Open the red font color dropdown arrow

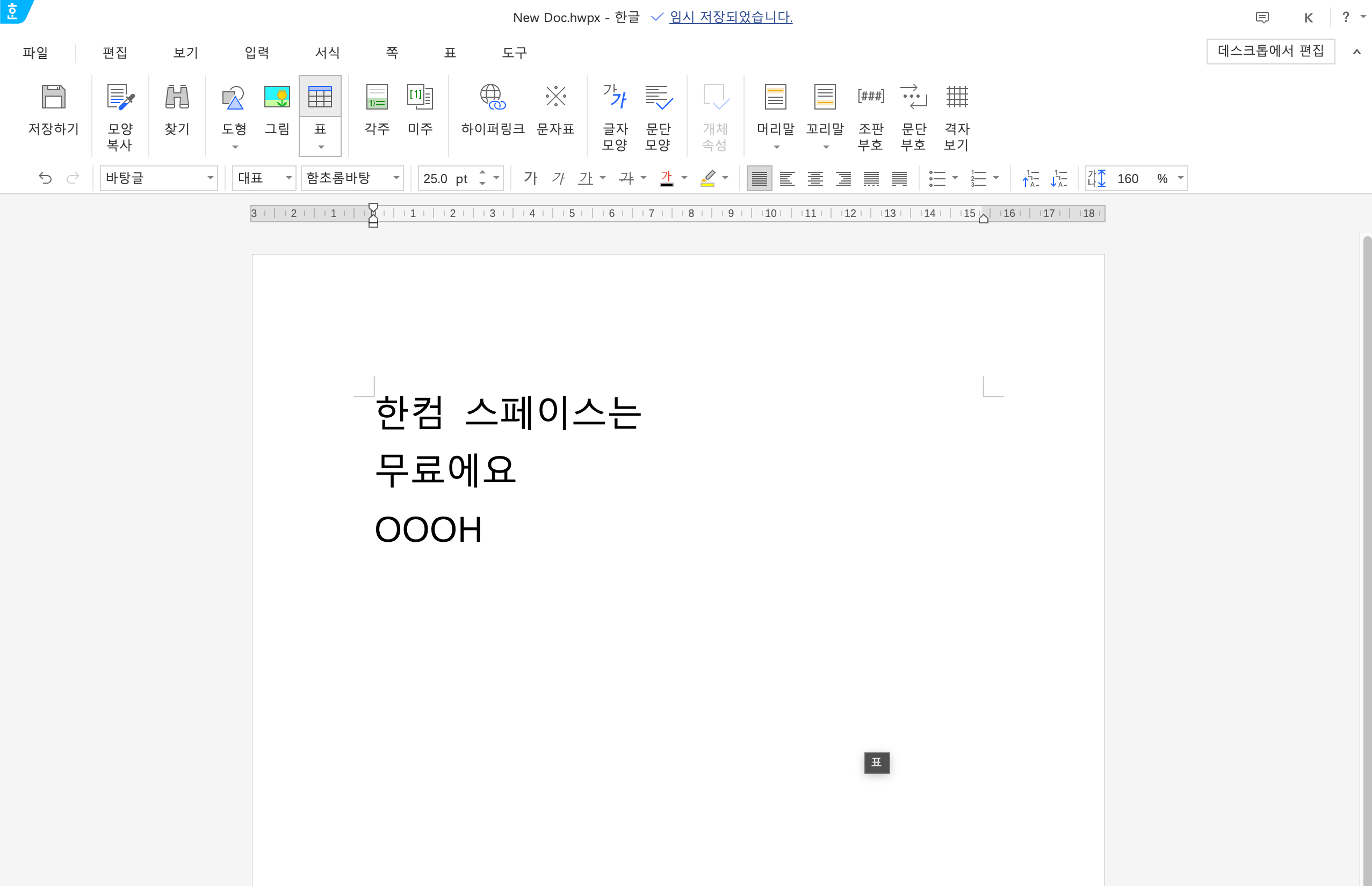pos(684,178)
